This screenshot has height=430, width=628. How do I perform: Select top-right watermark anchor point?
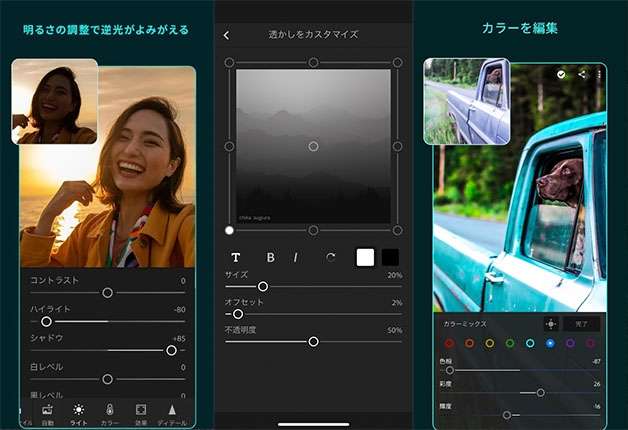pyautogui.click(x=397, y=62)
